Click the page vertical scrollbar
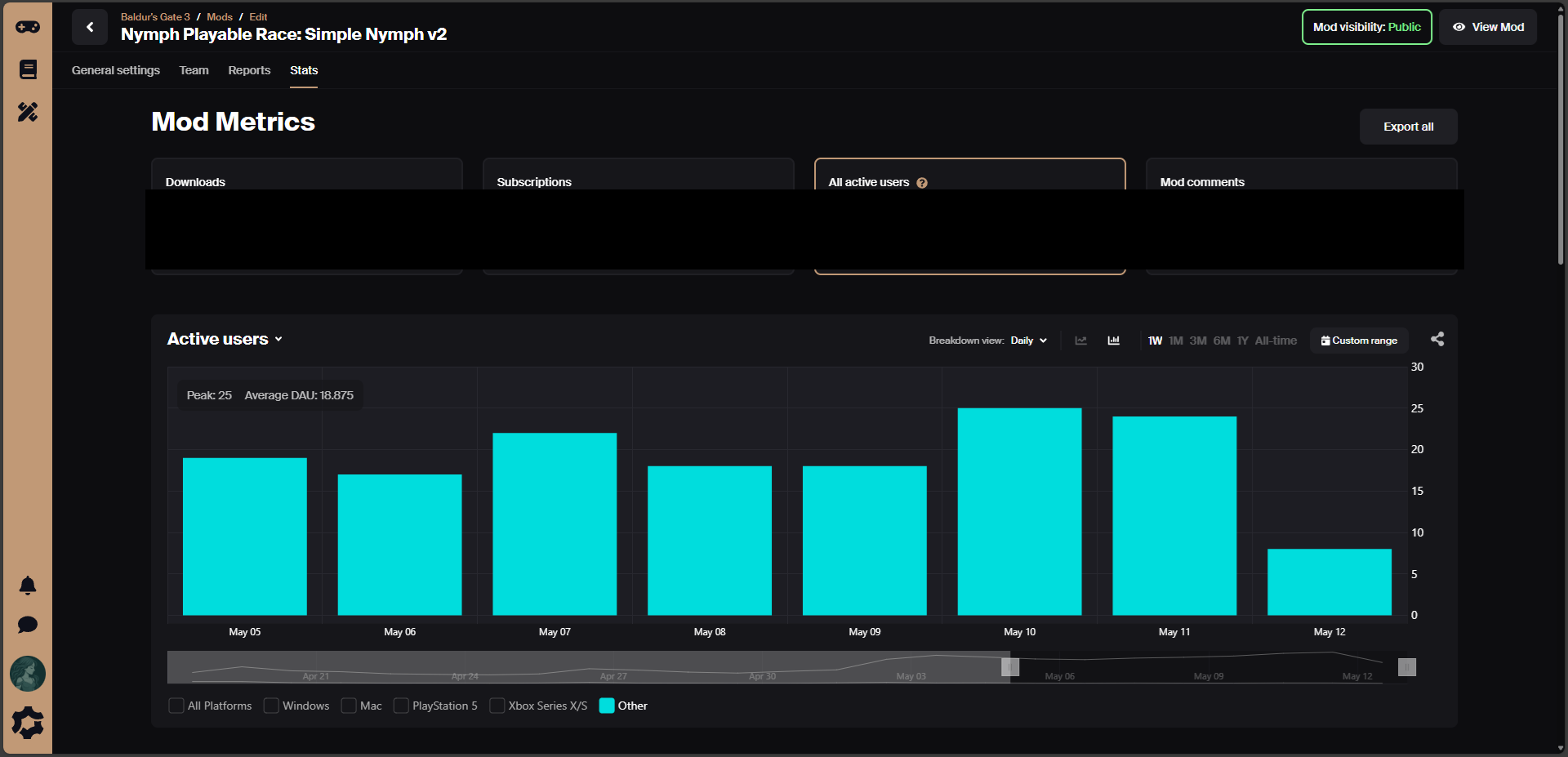This screenshot has height=757, width=1568. click(1561, 139)
